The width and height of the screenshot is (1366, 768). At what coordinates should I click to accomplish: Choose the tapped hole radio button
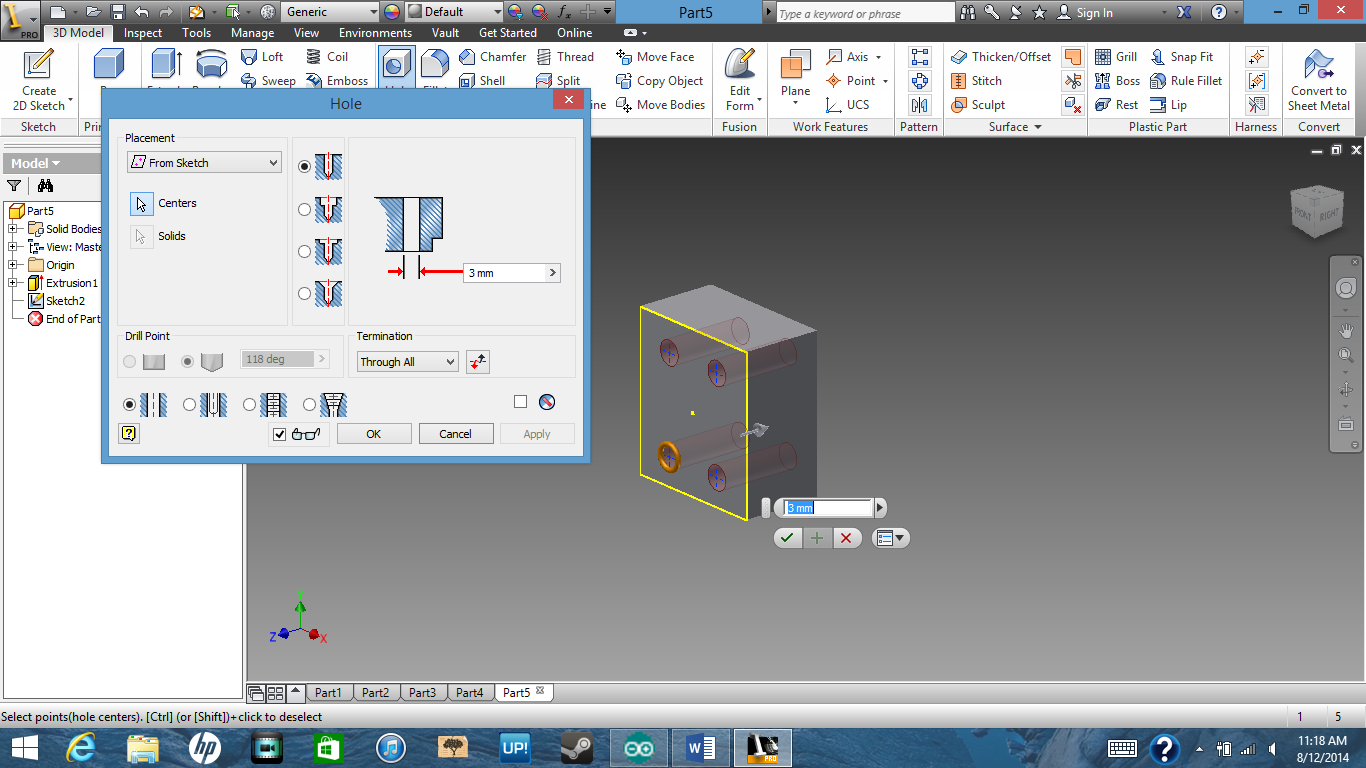(x=249, y=404)
